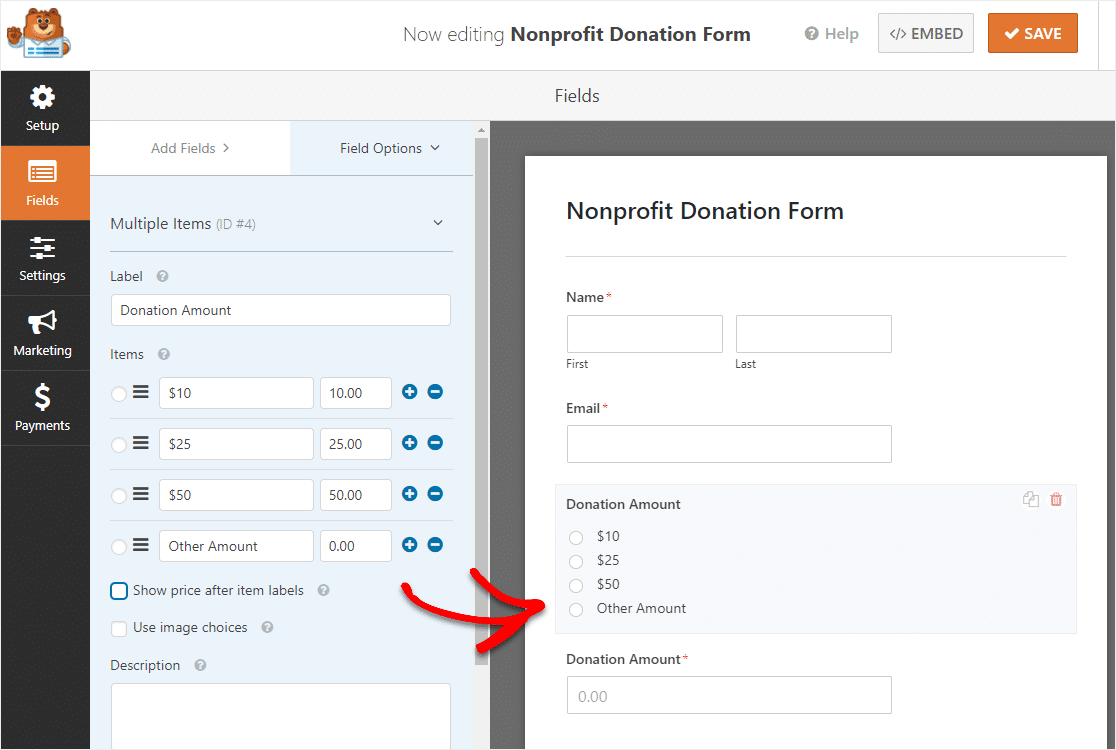The image size is (1116, 750).
Task: Remove the Other Amount item row
Action: tap(435, 545)
